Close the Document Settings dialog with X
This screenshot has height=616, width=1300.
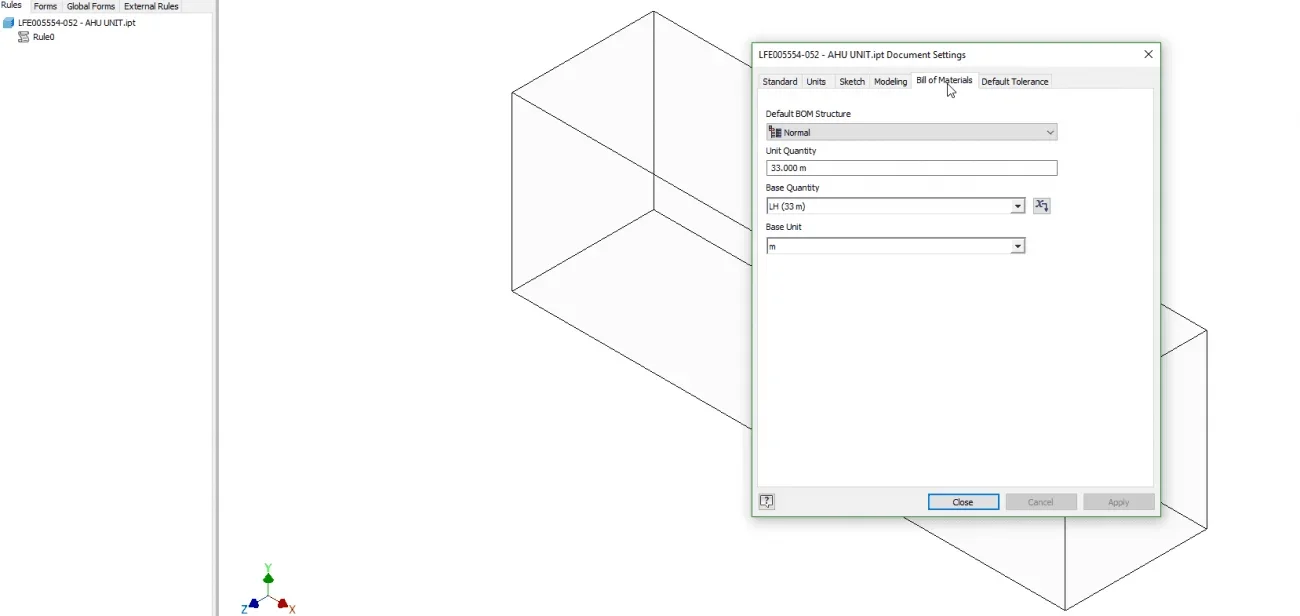pyautogui.click(x=1148, y=55)
